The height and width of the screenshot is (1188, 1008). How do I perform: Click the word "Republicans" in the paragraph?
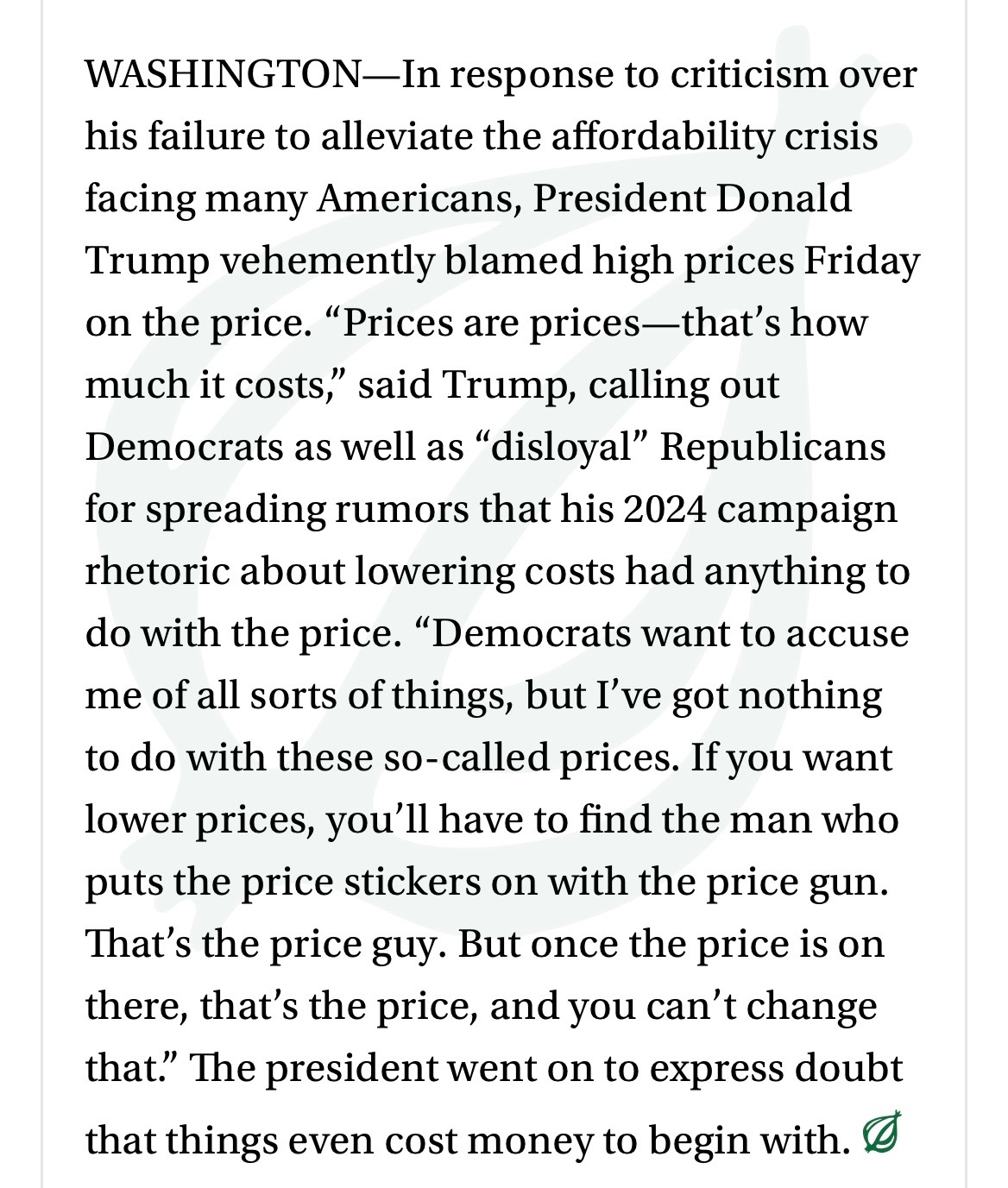point(773,448)
